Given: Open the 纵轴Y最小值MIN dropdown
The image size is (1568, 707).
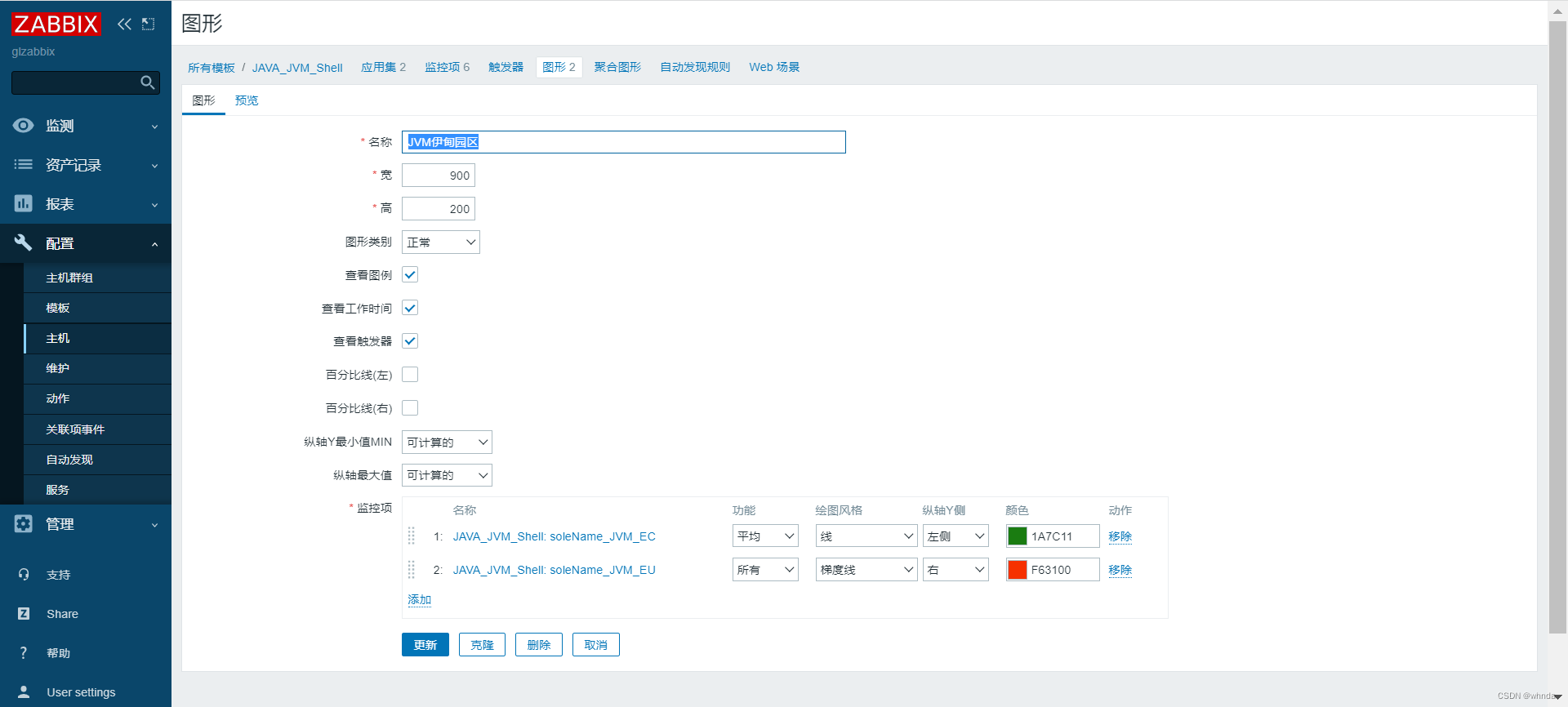Looking at the screenshot, I should point(447,442).
